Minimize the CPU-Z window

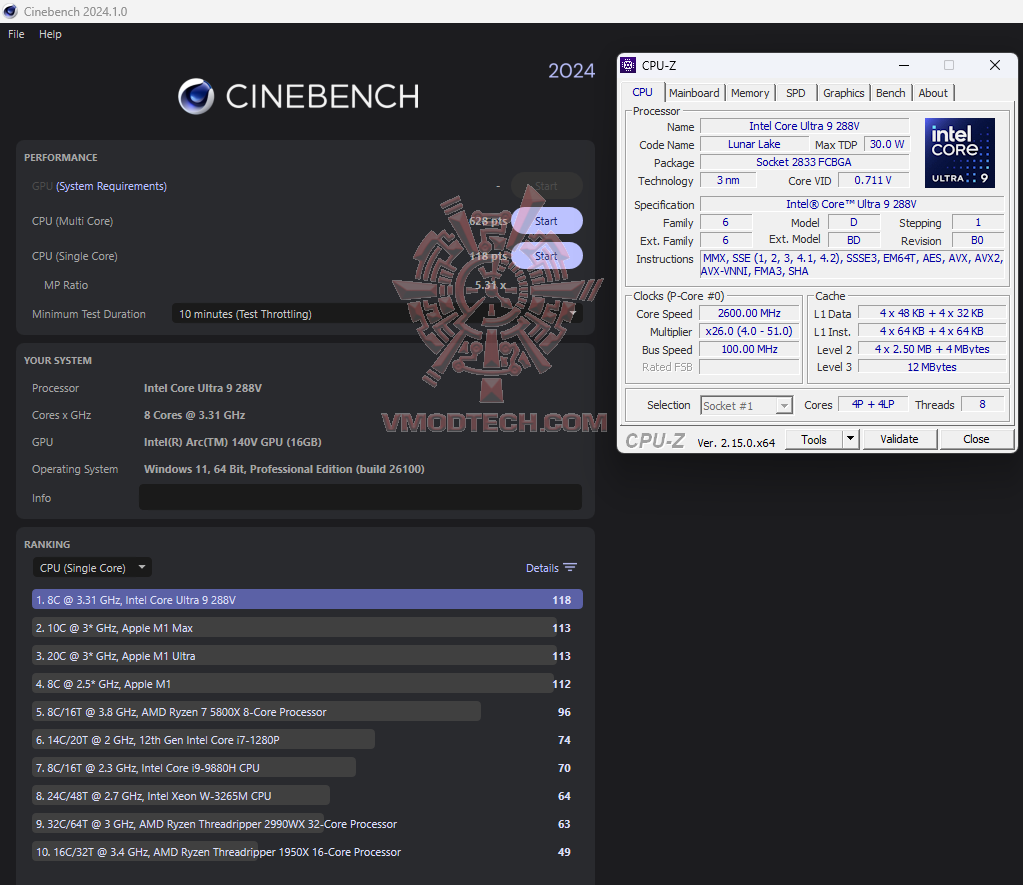(x=904, y=65)
